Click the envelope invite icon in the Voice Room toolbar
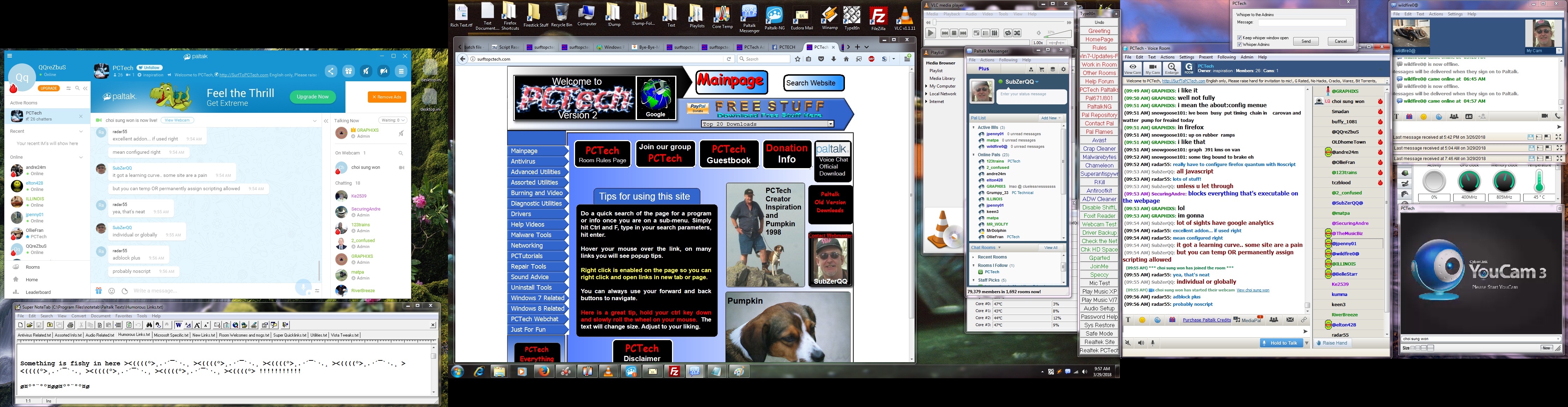The image size is (1568, 407). tap(1290, 320)
